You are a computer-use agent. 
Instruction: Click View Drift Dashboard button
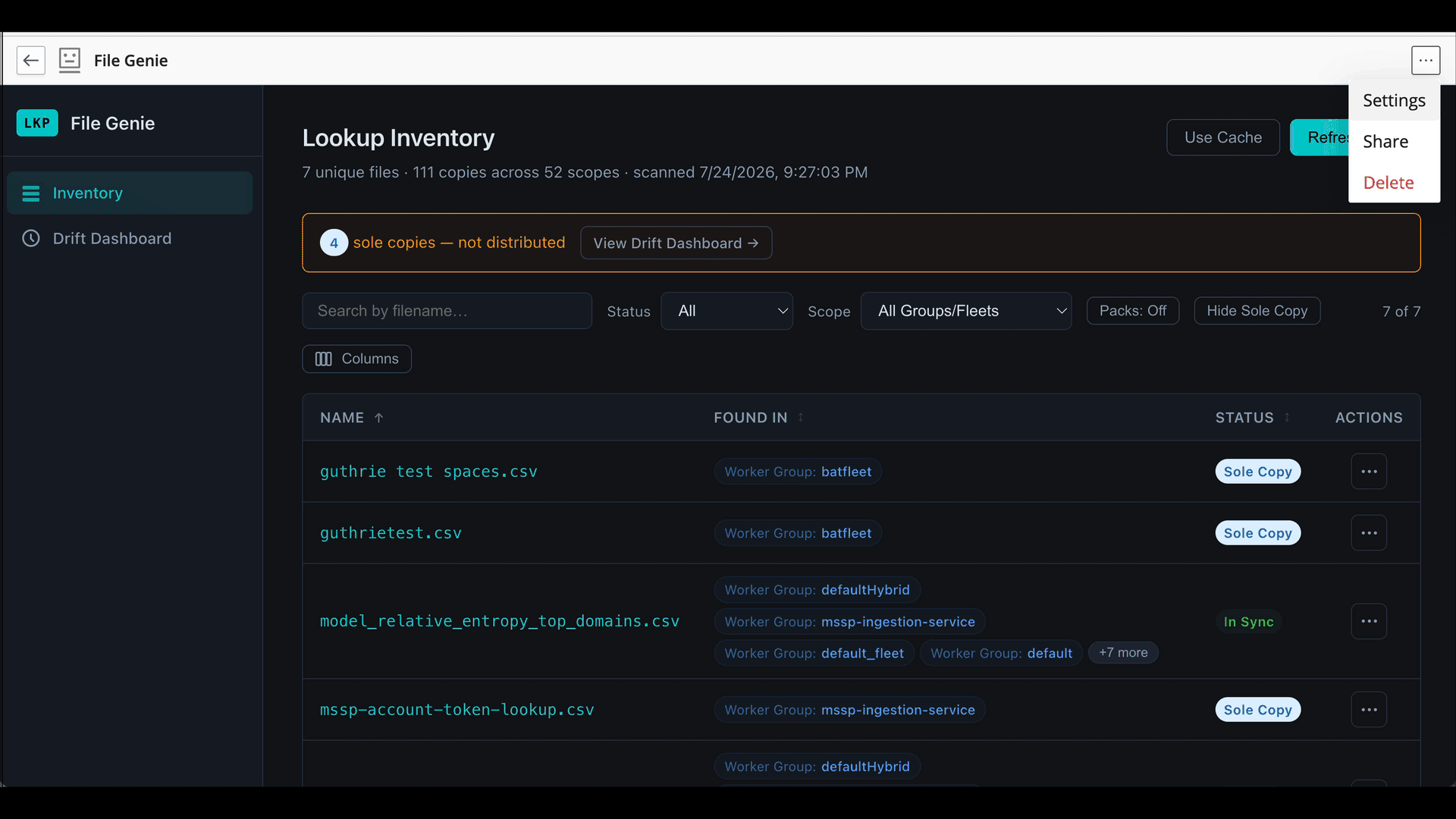point(676,243)
